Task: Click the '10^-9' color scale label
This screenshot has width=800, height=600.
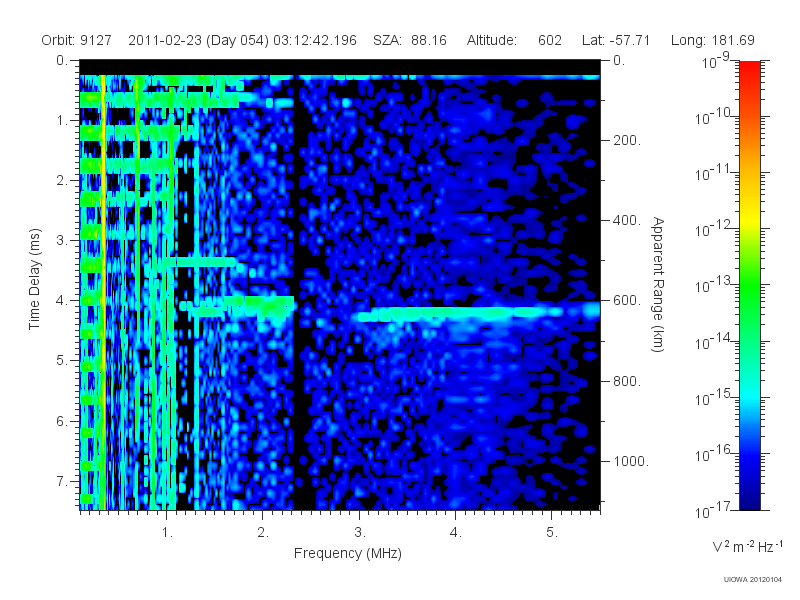Action: pos(716,61)
